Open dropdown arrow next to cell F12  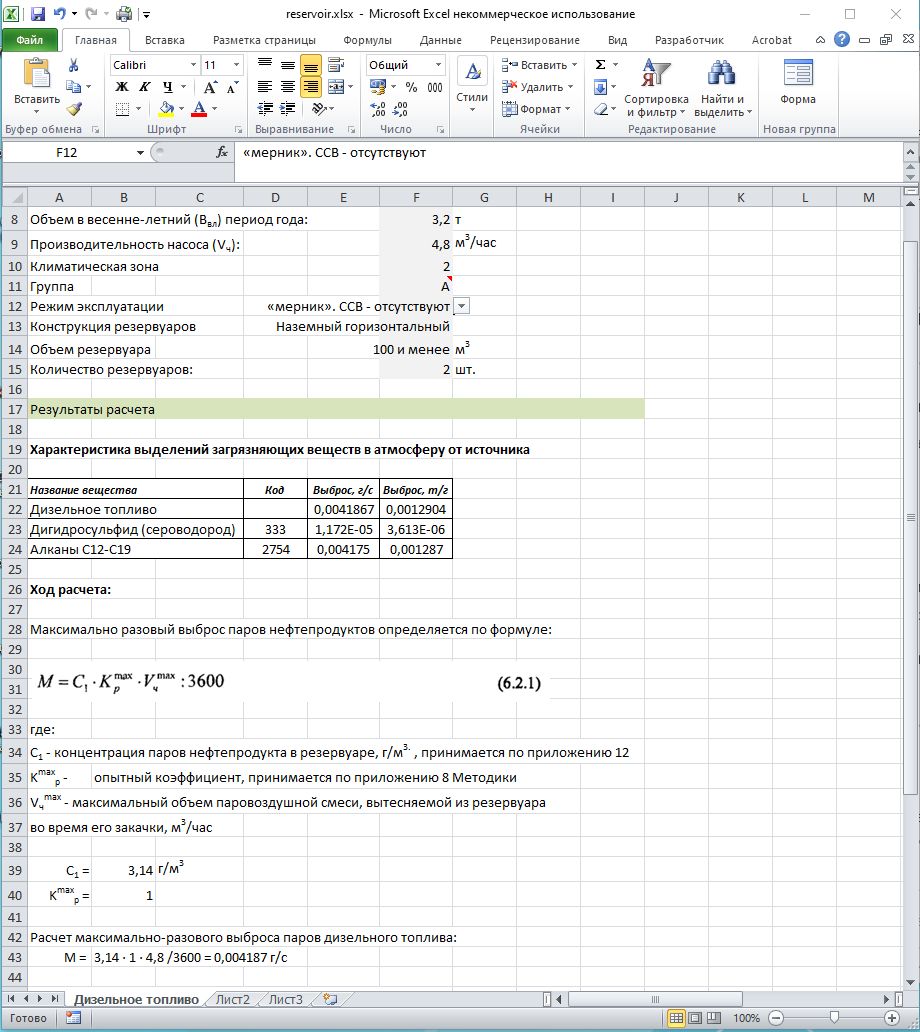461,307
